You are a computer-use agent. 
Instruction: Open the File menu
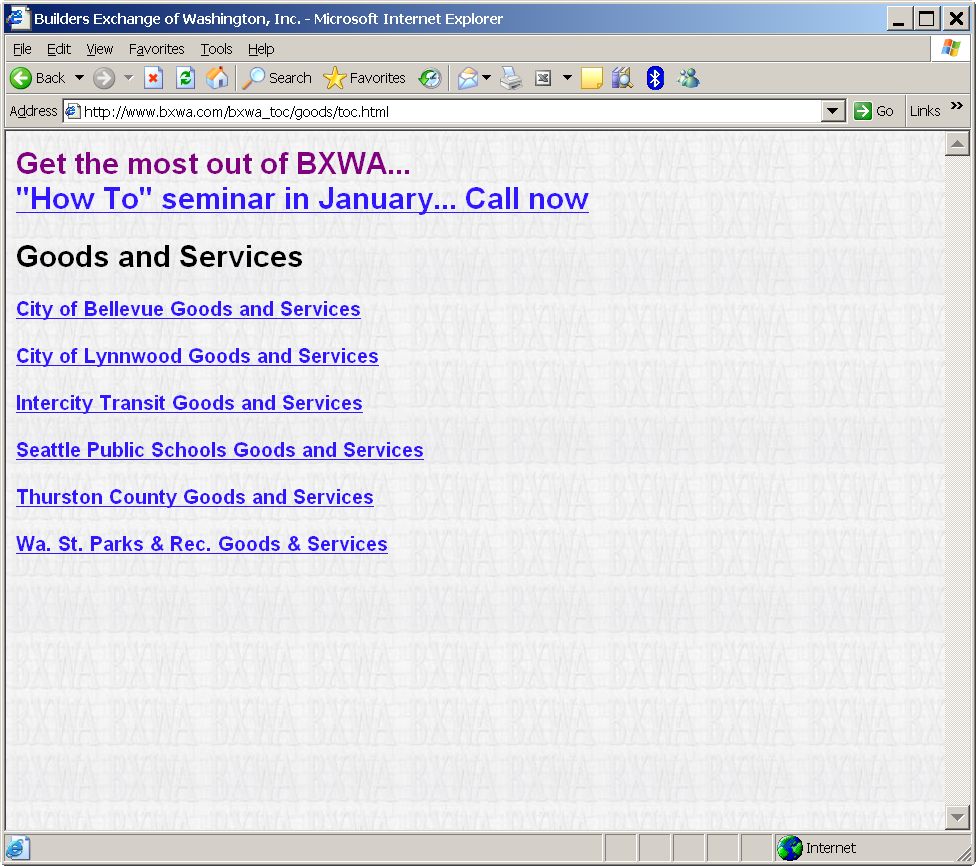click(x=22, y=49)
